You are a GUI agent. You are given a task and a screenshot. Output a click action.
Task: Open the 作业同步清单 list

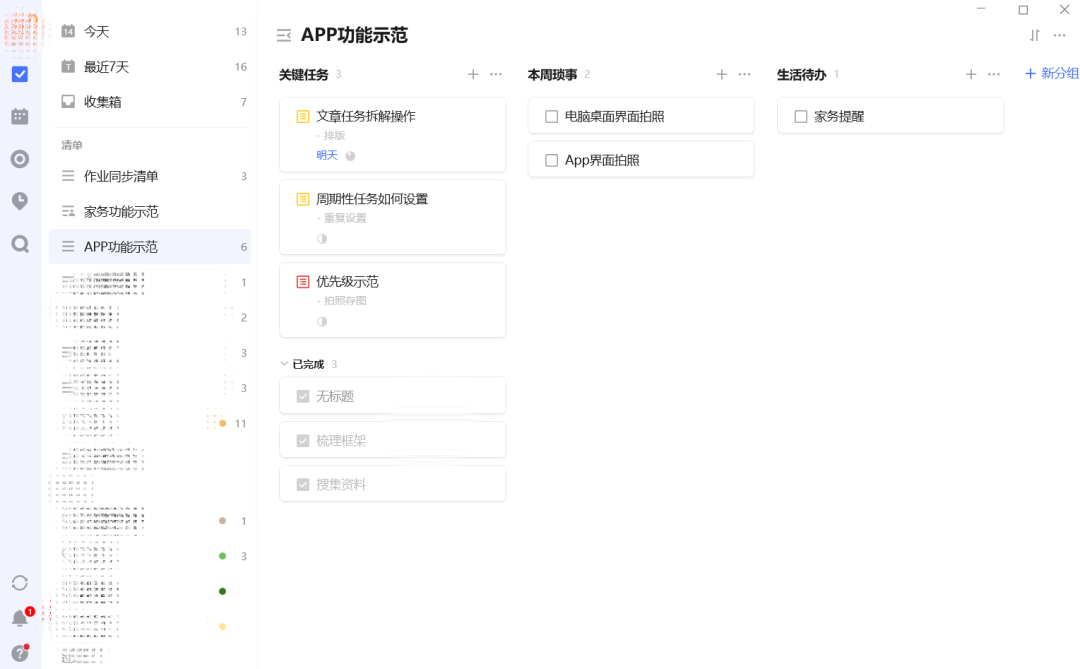pyautogui.click(x=150, y=176)
